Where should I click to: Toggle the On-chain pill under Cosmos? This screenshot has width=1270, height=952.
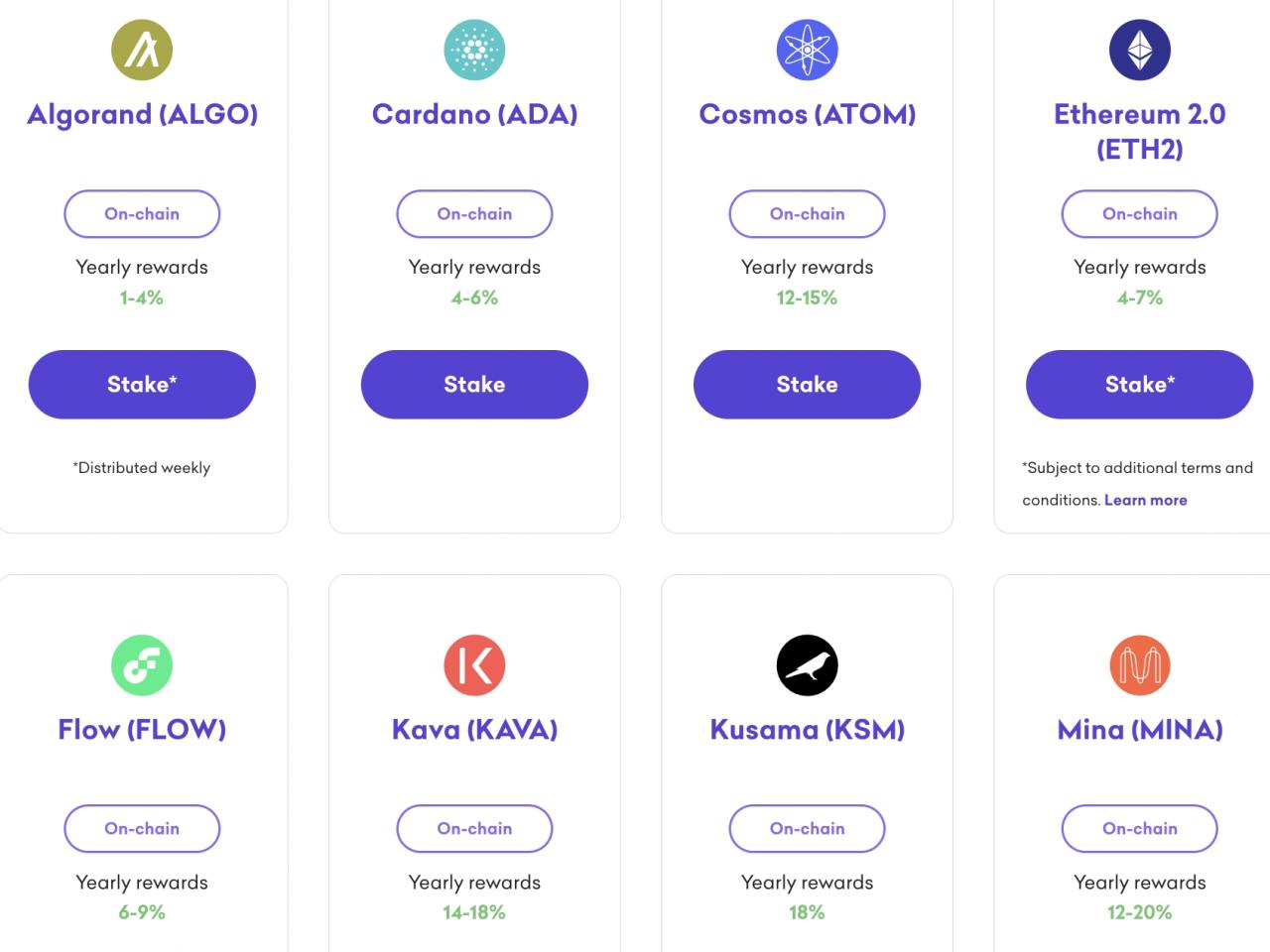point(807,214)
